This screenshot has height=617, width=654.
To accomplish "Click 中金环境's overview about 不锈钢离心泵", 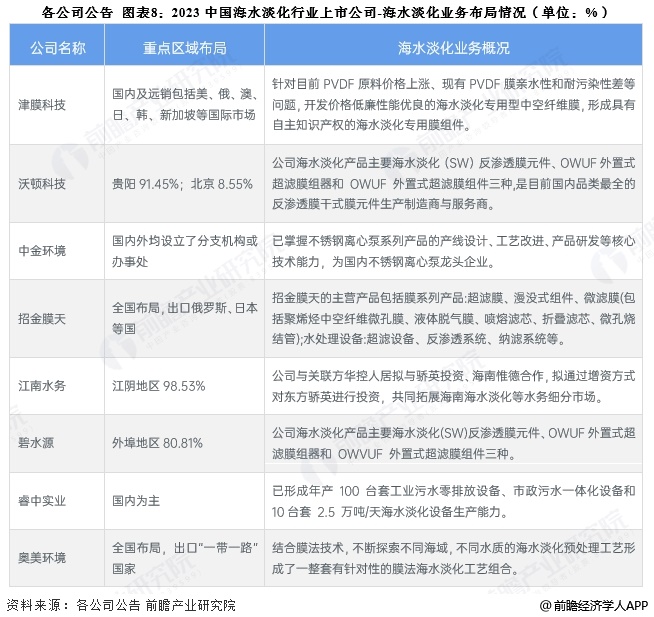I will 453,251.
